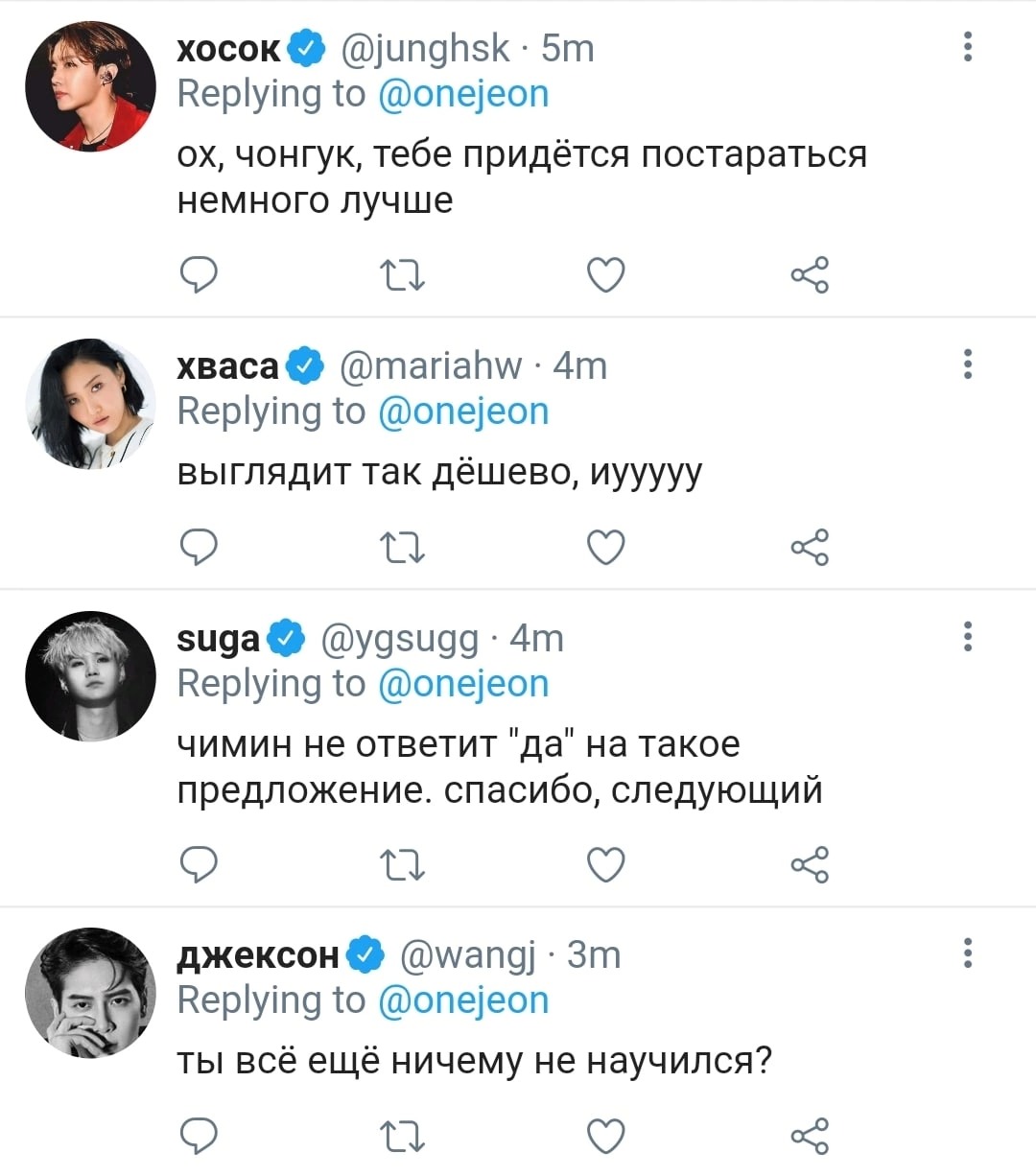1036x1176 pixels.
Task: Retweet джексон's tweet
Action: [x=403, y=1138]
